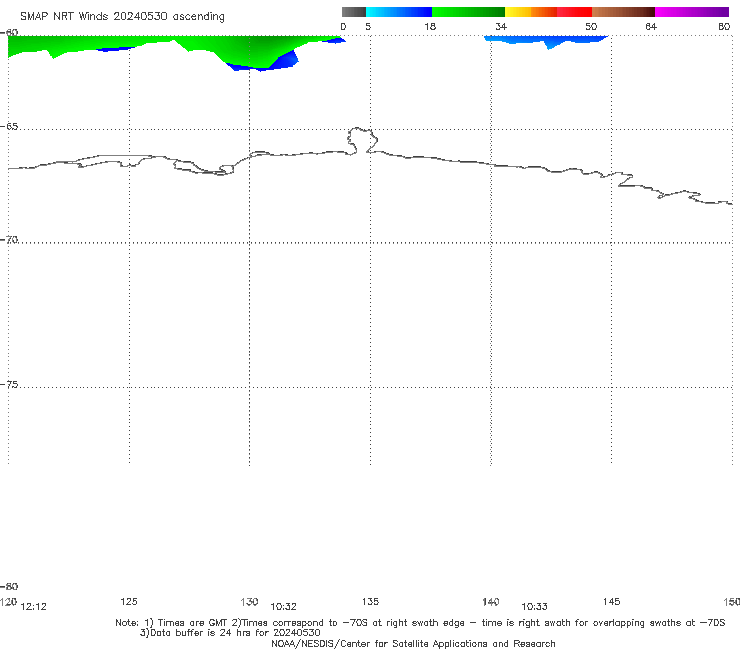Click the swath time "10:32"

pyautogui.click(x=283, y=607)
